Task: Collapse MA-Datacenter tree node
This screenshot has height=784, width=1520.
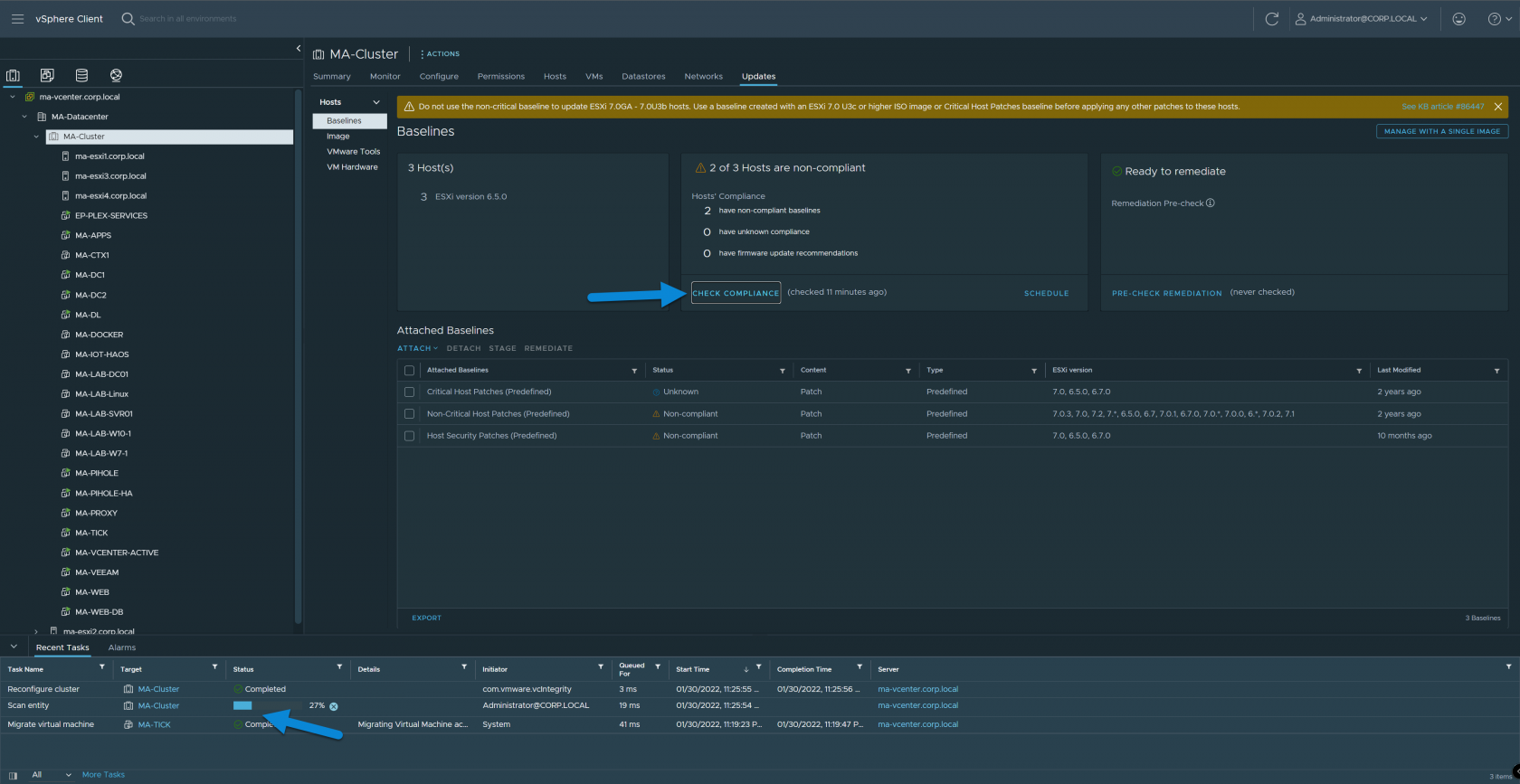Action: click(x=24, y=117)
